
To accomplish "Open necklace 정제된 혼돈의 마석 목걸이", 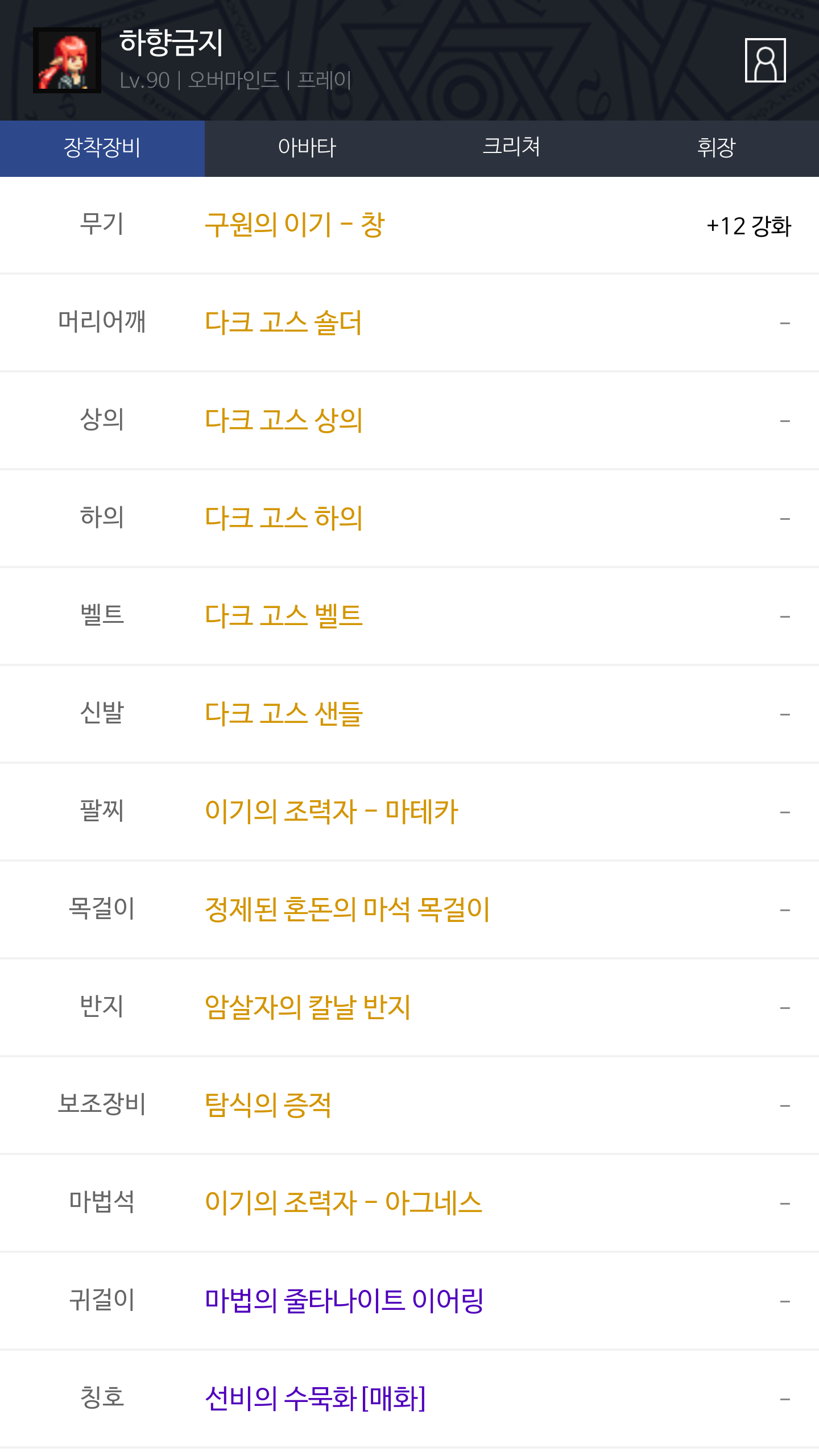I will 347,910.
